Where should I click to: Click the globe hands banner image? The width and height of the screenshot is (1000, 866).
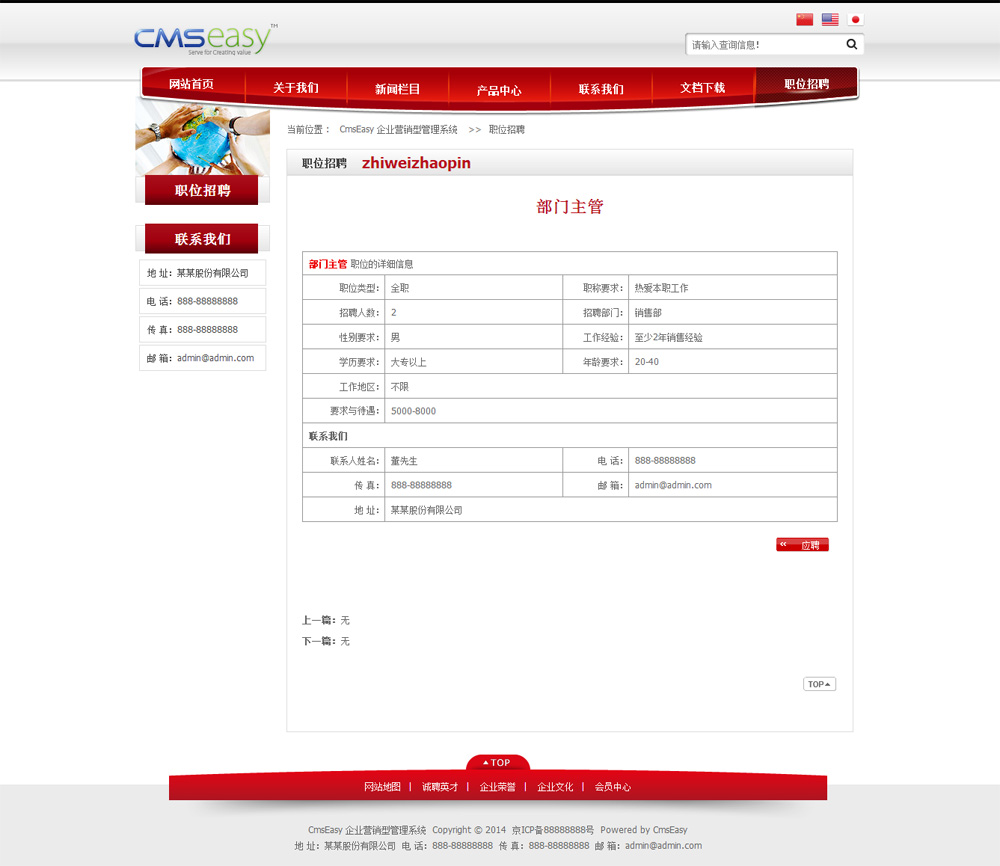click(x=202, y=138)
